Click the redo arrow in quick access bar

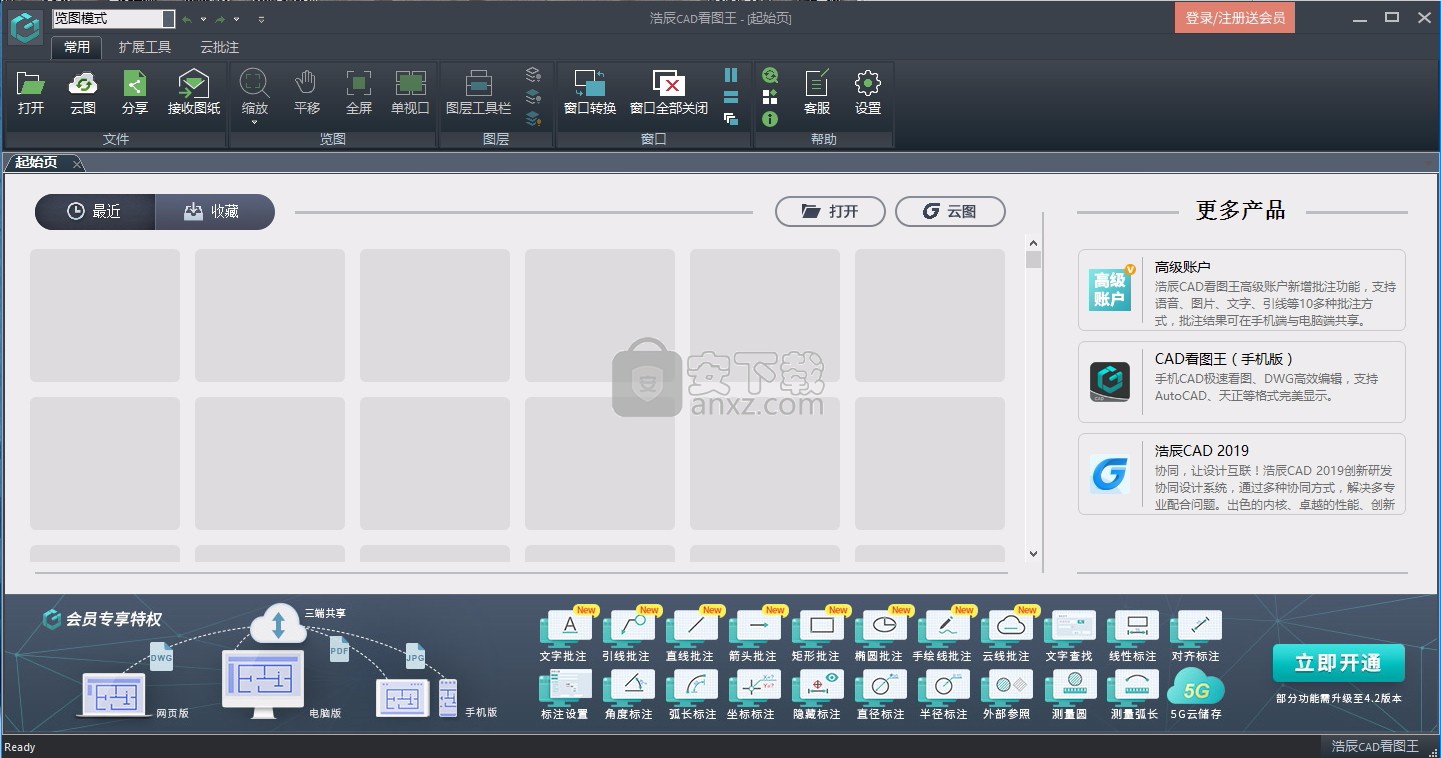[x=220, y=19]
